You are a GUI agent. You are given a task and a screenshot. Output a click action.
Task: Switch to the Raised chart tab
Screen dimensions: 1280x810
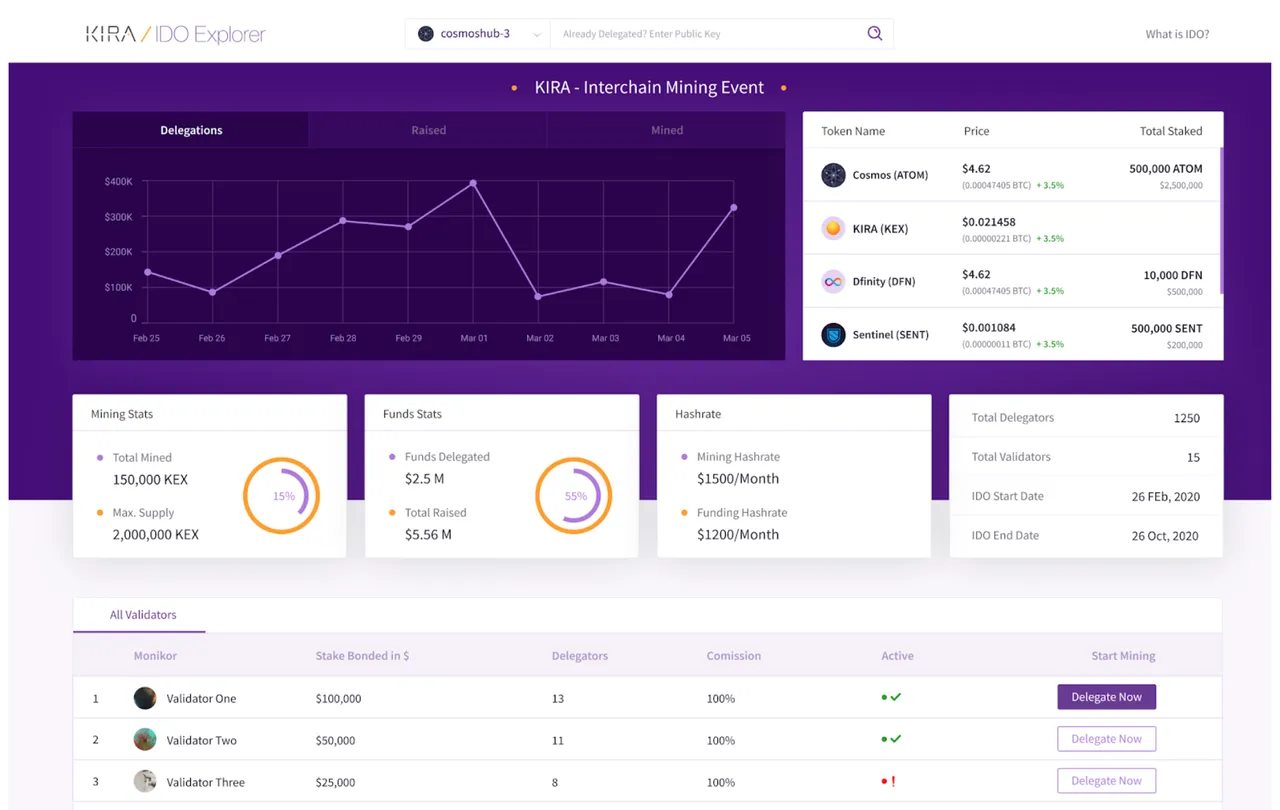[x=428, y=130]
